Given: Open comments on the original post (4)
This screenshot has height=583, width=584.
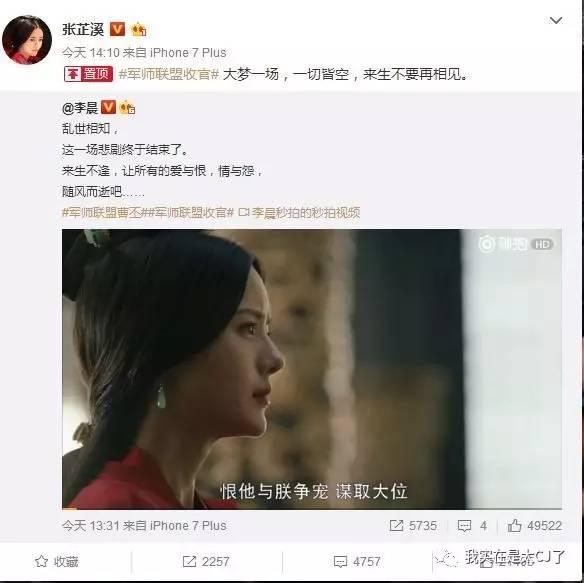Looking at the screenshot, I should click(472, 526).
